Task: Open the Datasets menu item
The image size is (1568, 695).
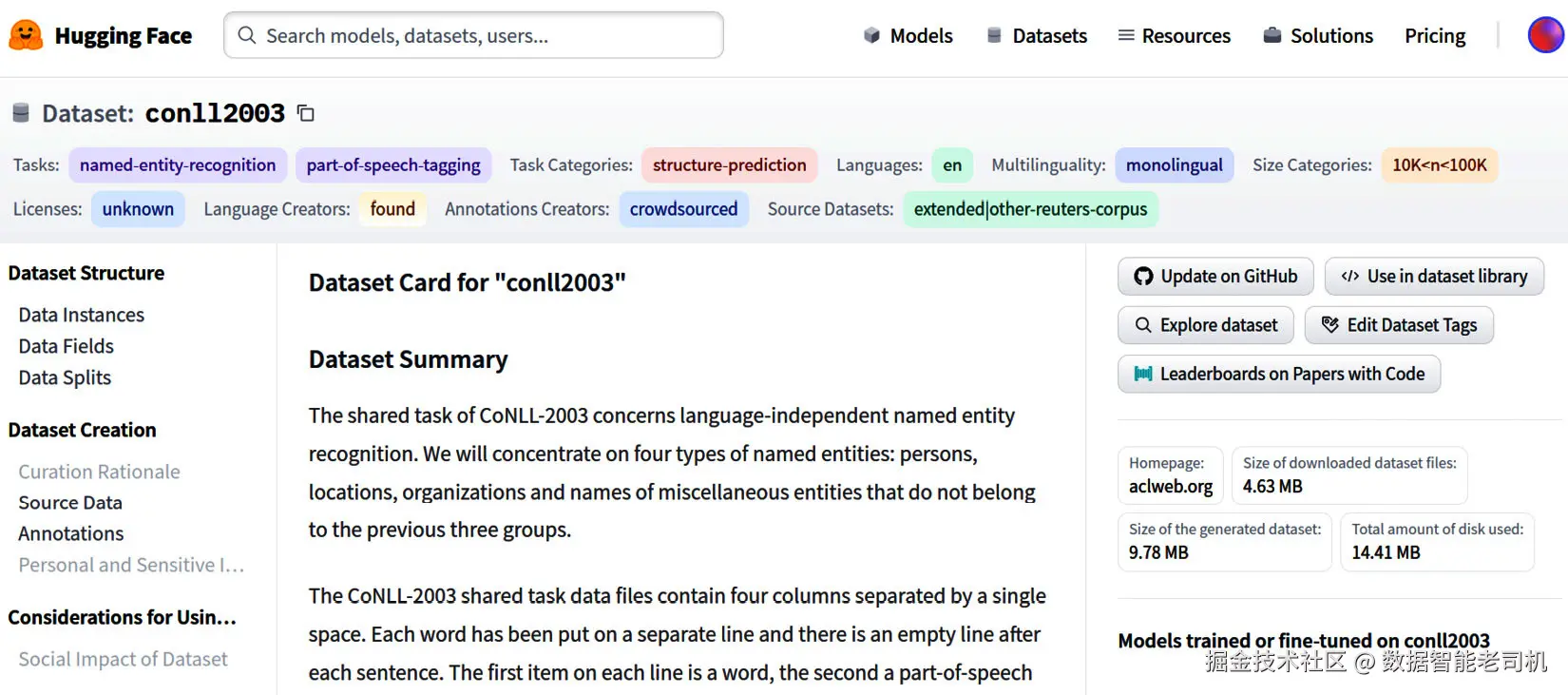Action: pos(1037,36)
